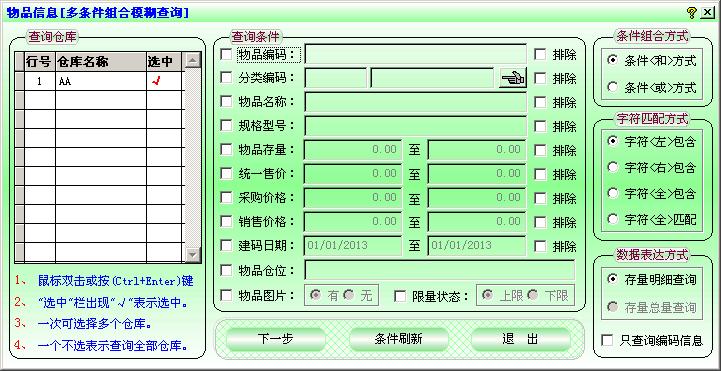Check the 物品仓位 condition checkbox
The width and height of the screenshot is (721, 371).
[x=226, y=270]
